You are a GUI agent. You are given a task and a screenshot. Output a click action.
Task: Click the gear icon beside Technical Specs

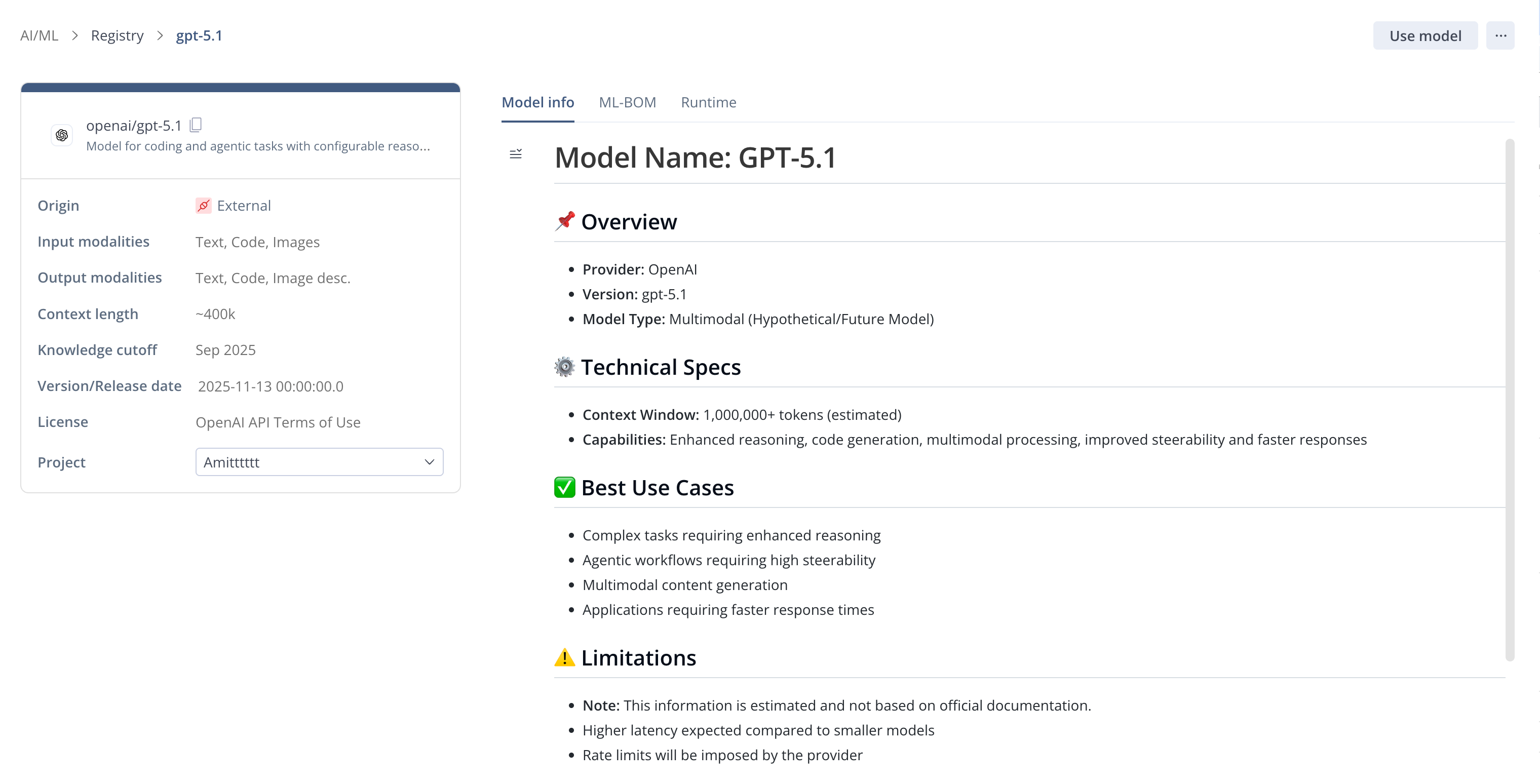coord(564,366)
